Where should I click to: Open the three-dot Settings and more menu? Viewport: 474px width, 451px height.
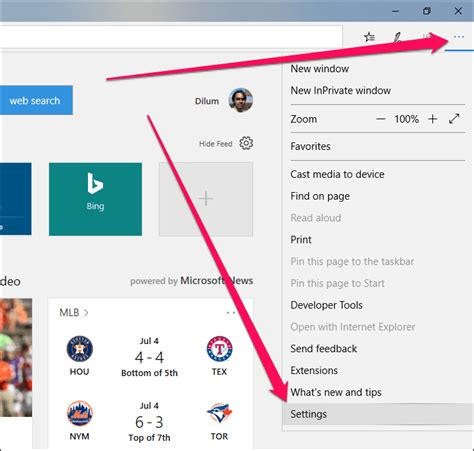[459, 37]
